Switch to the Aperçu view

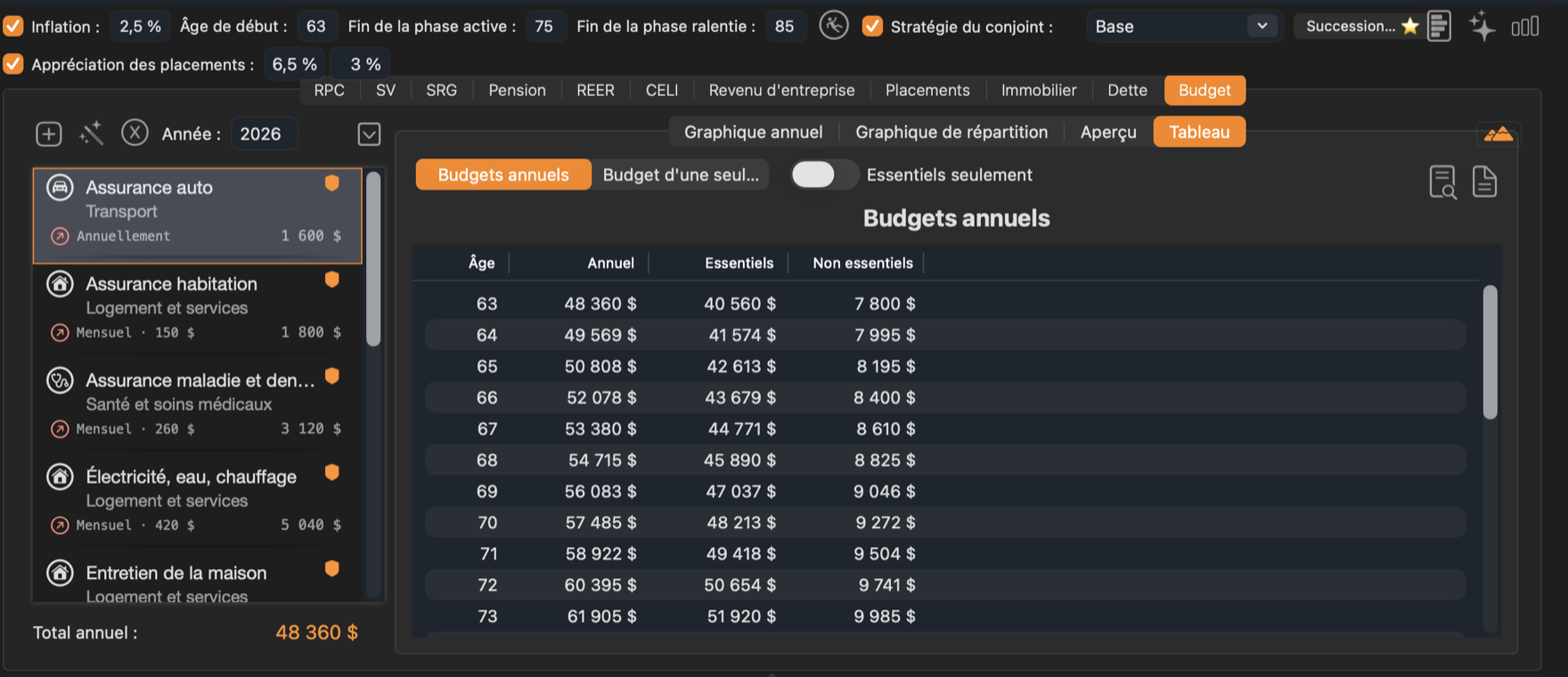click(x=1108, y=132)
